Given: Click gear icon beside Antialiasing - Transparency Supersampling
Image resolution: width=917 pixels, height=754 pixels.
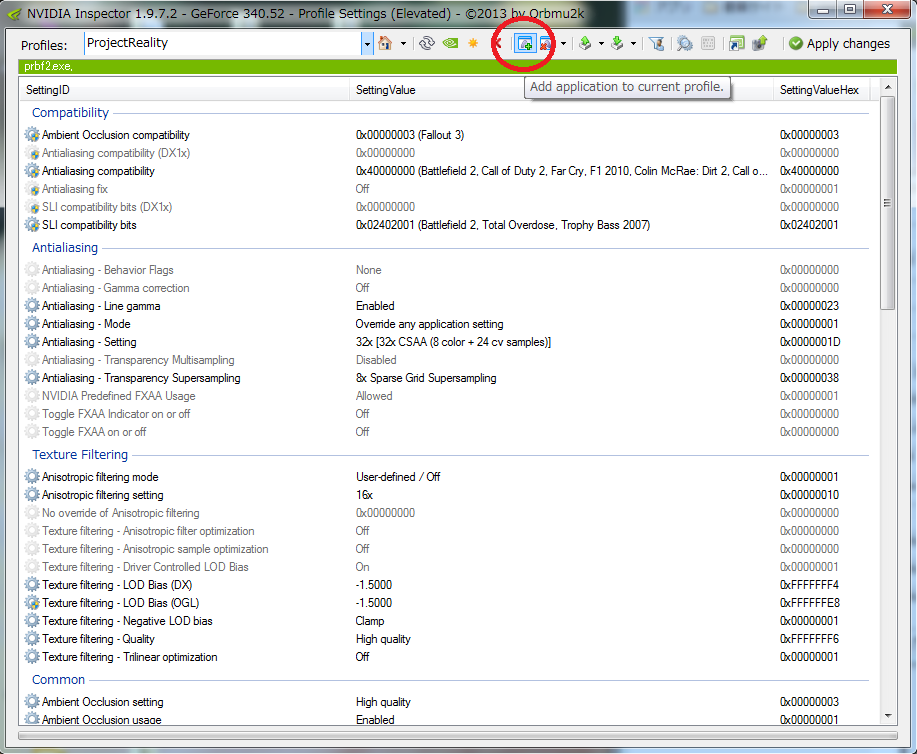Looking at the screenshot, I should [x=32, y=378].
